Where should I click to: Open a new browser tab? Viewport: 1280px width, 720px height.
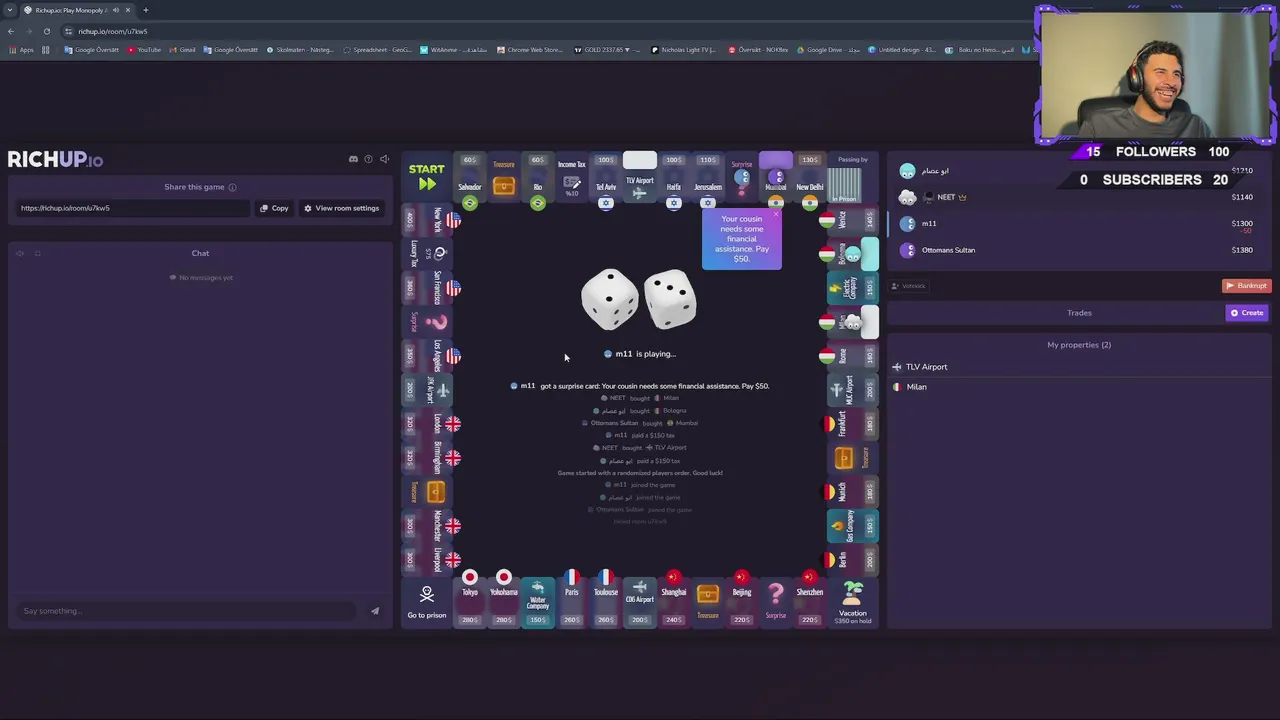145,10
